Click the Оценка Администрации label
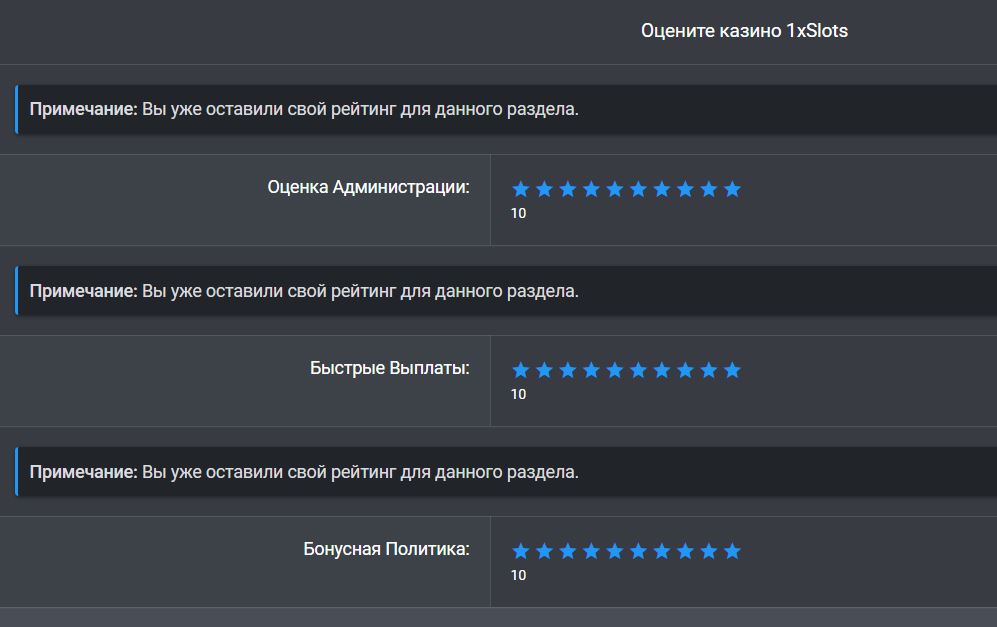The height and width of the screenshot is (627, 997). 368,187
